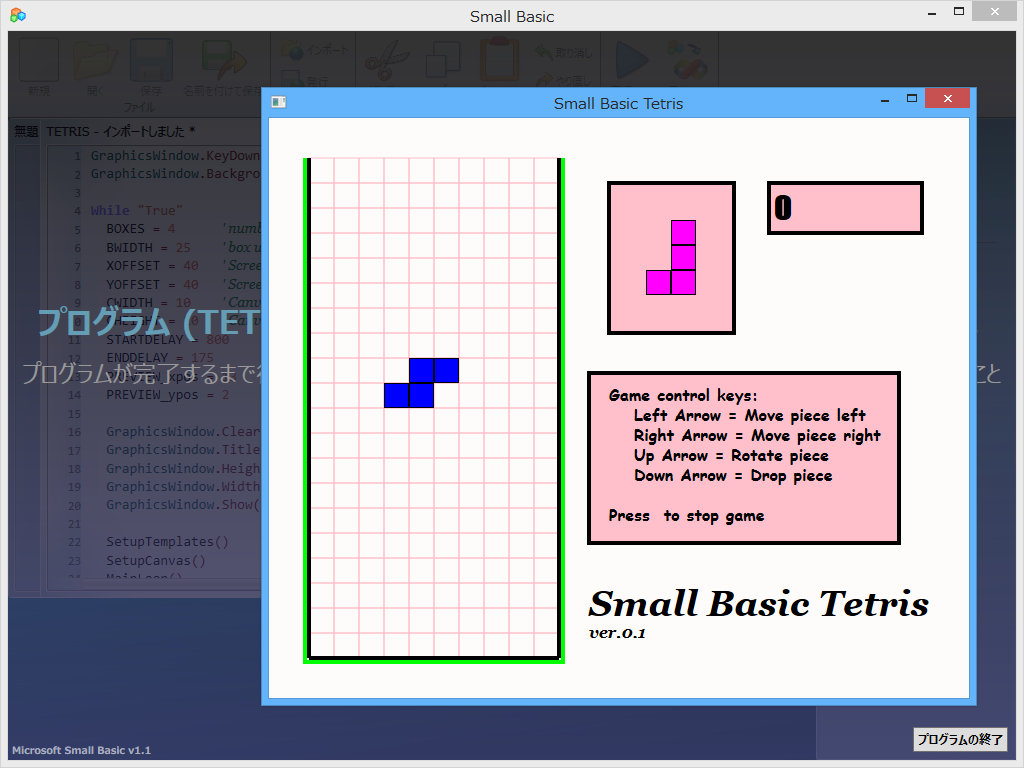This screenshot has height=768, width=1024.
Task: Click the Graduate colorful blocks icon
Action: [686, 60]
